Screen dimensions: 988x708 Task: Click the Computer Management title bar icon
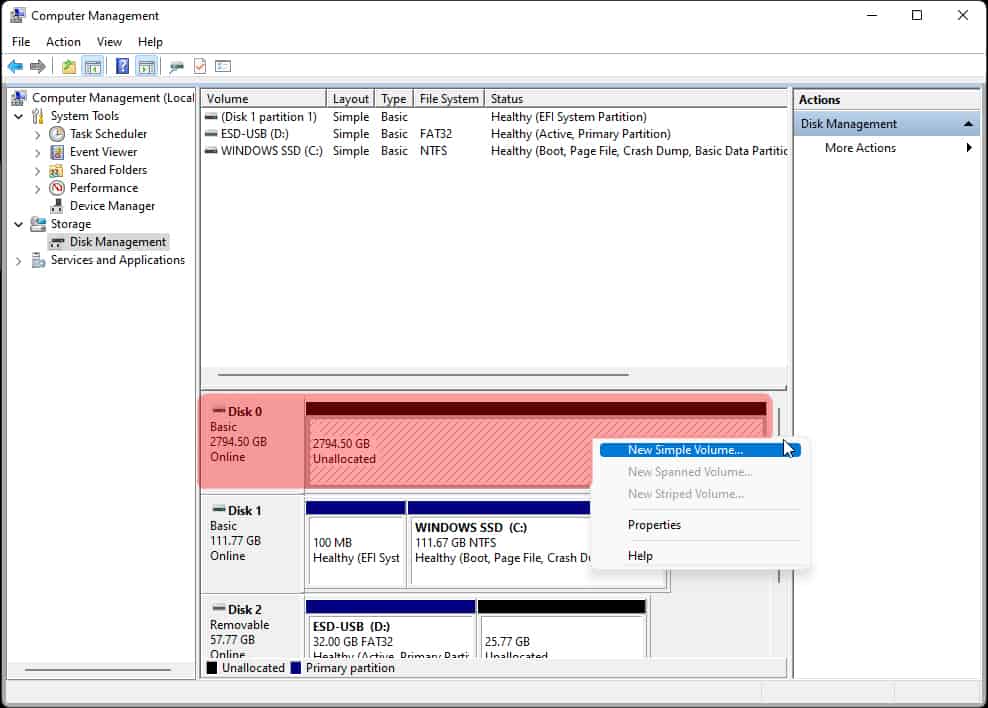click(x=18, y=15)
